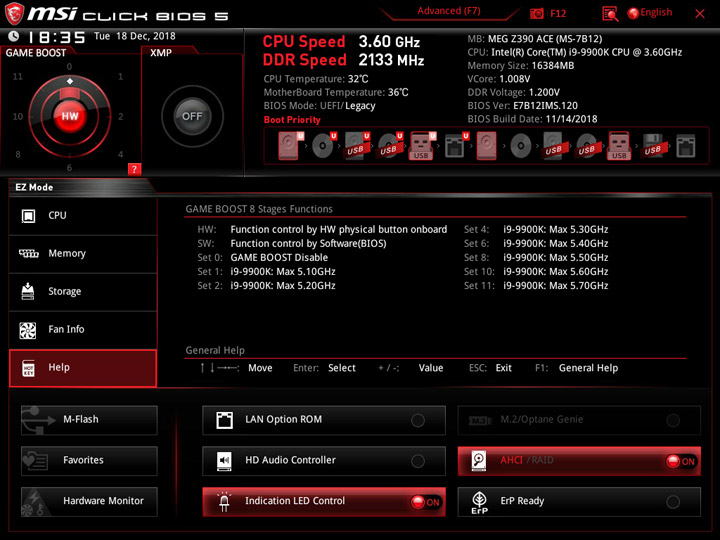
Task: Open the Fan Info tab
Action: (83, 329)
